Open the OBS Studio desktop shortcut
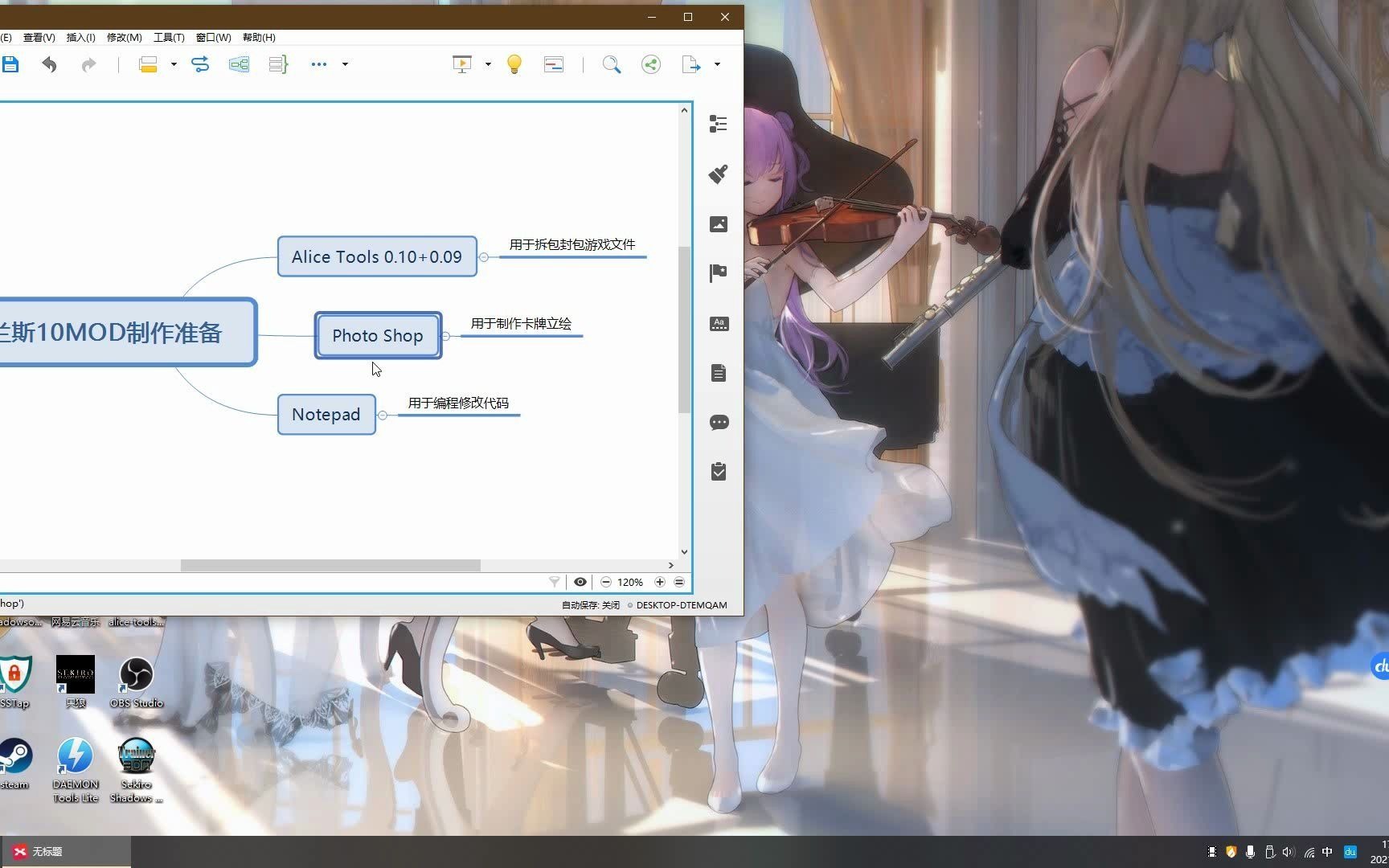The width and height of the screenshot is (1389, 868). pos(137,682)
